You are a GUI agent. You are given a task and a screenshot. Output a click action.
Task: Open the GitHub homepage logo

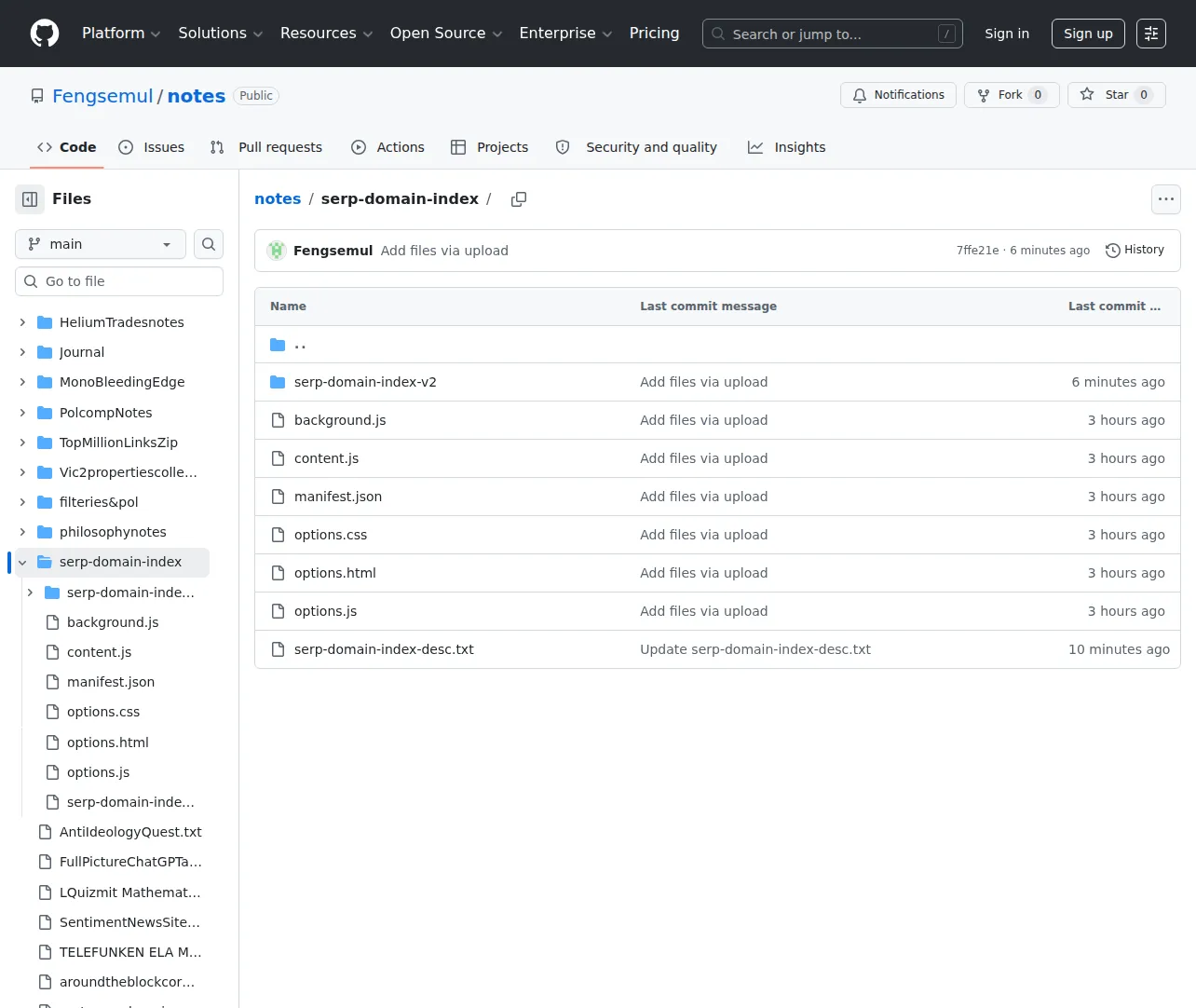click(45, 34)
